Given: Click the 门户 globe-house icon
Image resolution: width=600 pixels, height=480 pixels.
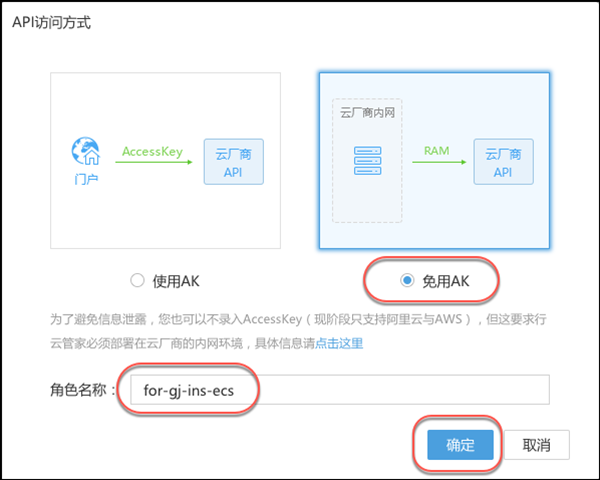Looking at the screenshot, I should (x=86, y=151).
